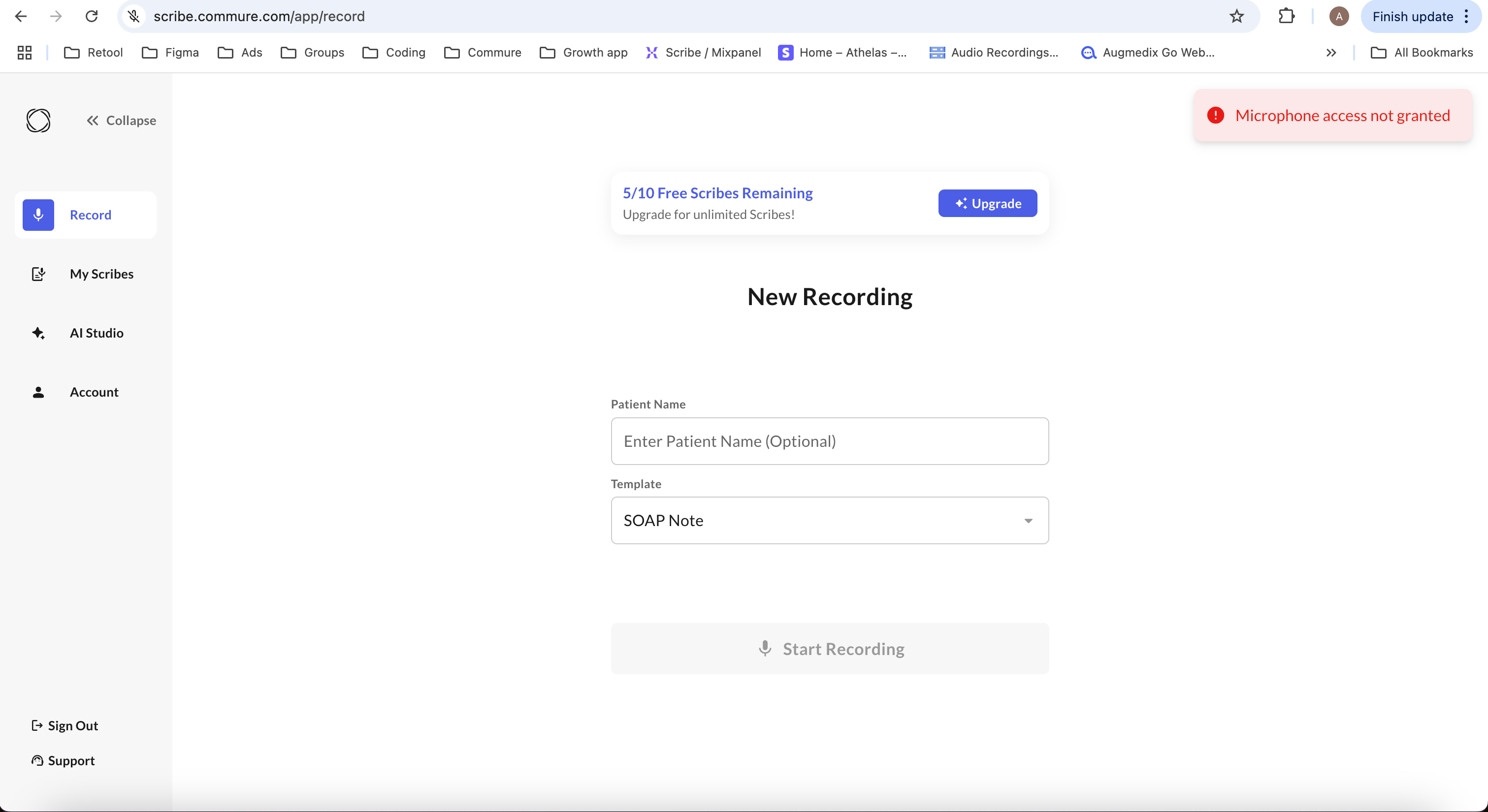Click the Finish update button
1488x812 pixels.
click(1412, 16)
